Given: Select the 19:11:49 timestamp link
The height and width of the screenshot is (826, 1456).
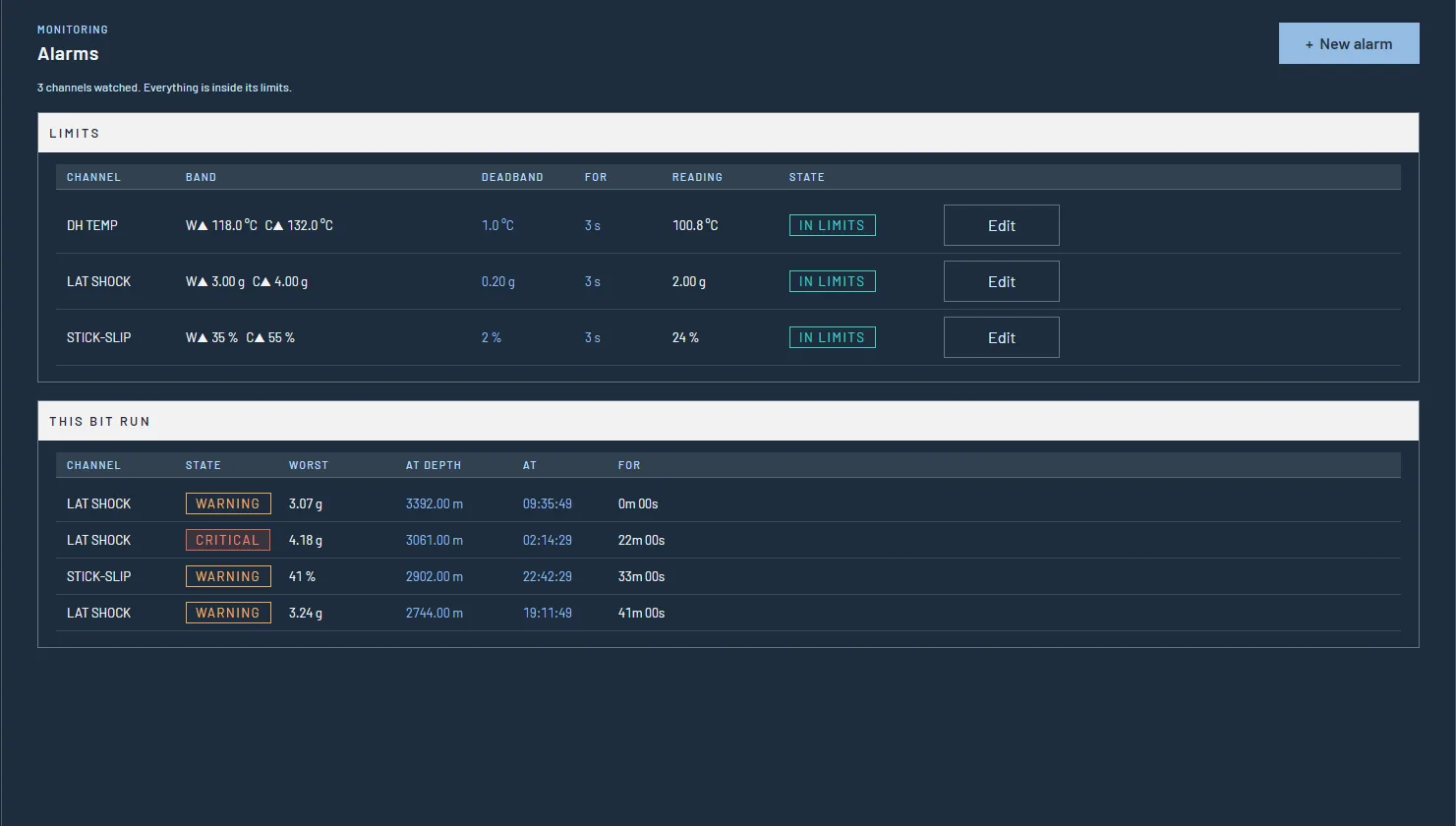Looking at the screenshot, I should (548, 613).
